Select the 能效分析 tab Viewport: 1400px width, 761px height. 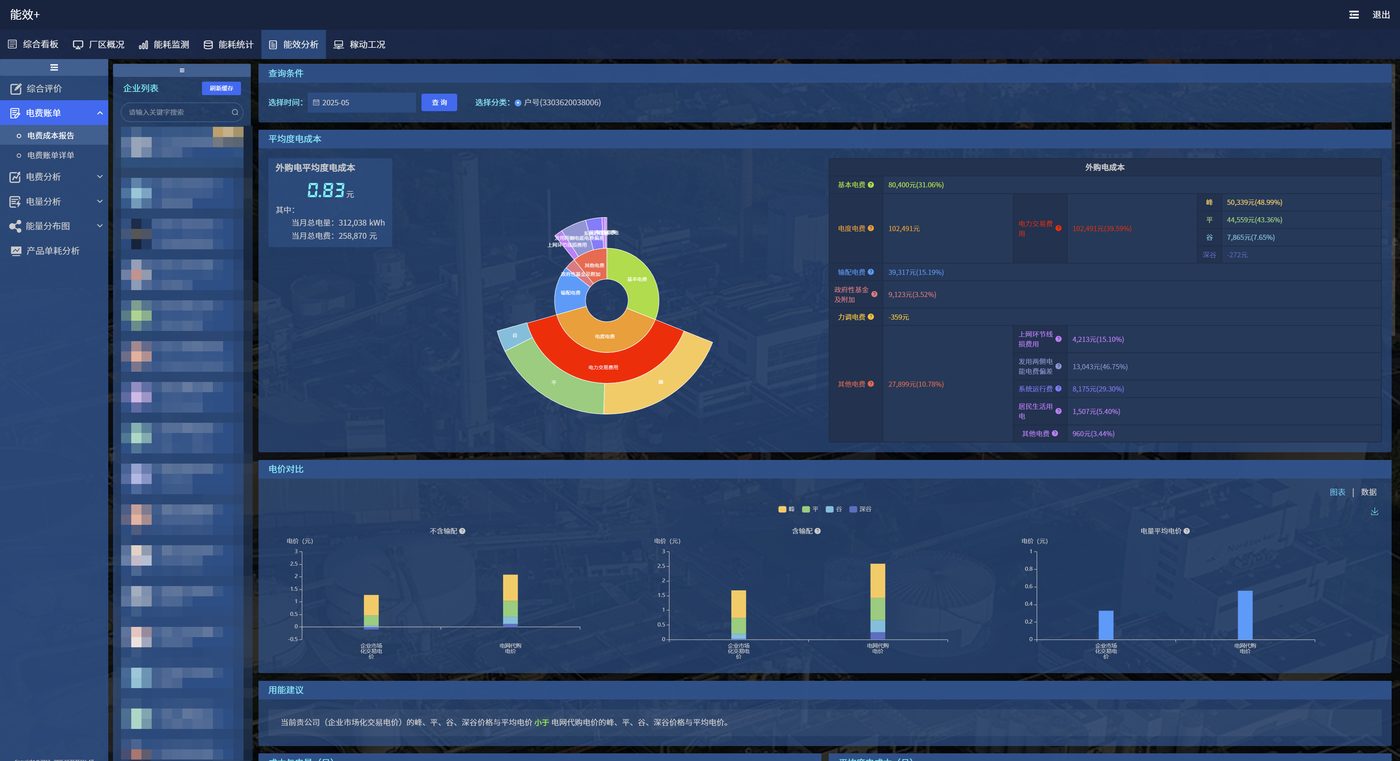click(x=293, y=45)
